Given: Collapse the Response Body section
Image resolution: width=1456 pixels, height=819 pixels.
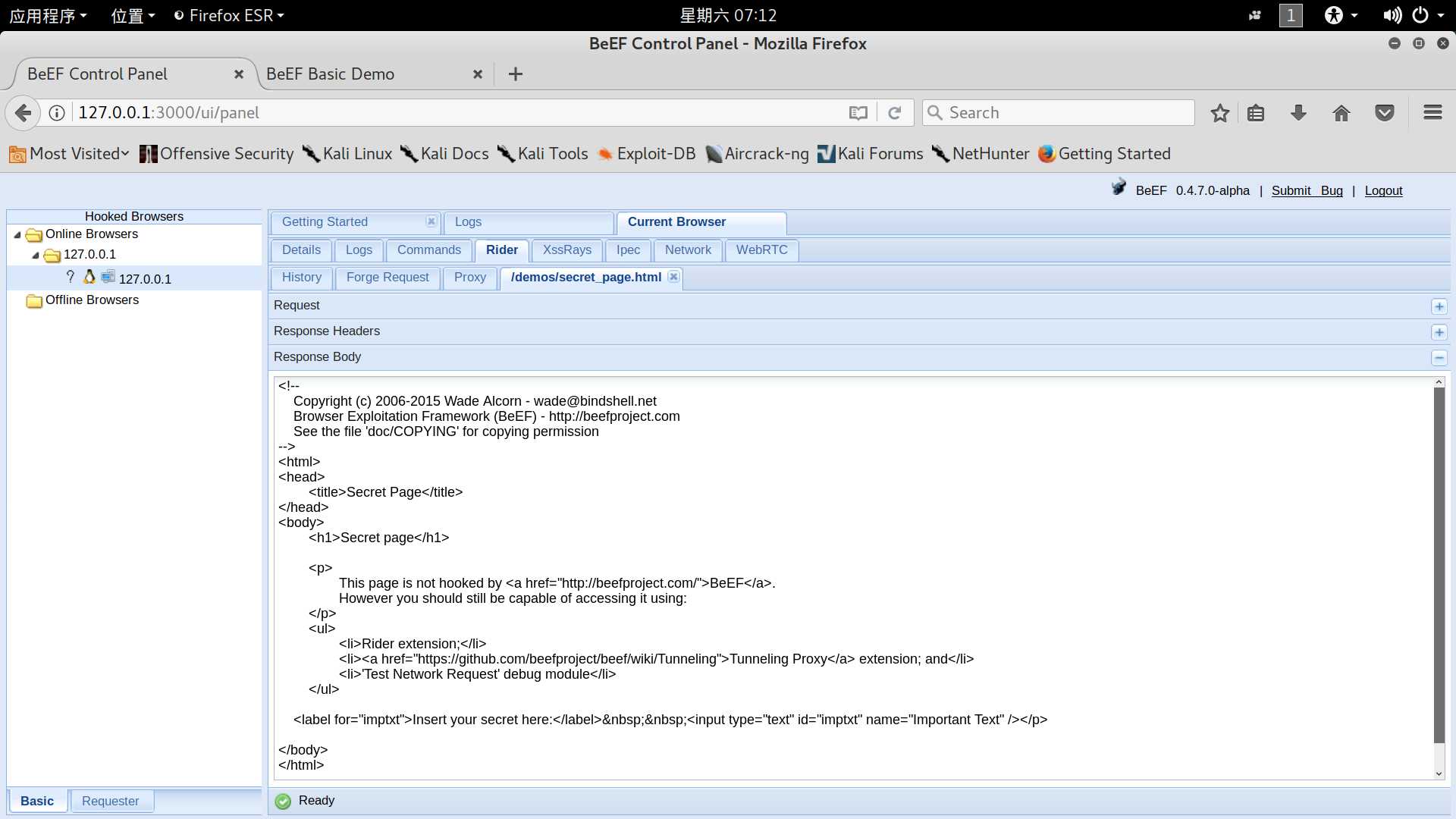Looking at the screenshot, I should pyautogui.click(x=1439, y=358).
